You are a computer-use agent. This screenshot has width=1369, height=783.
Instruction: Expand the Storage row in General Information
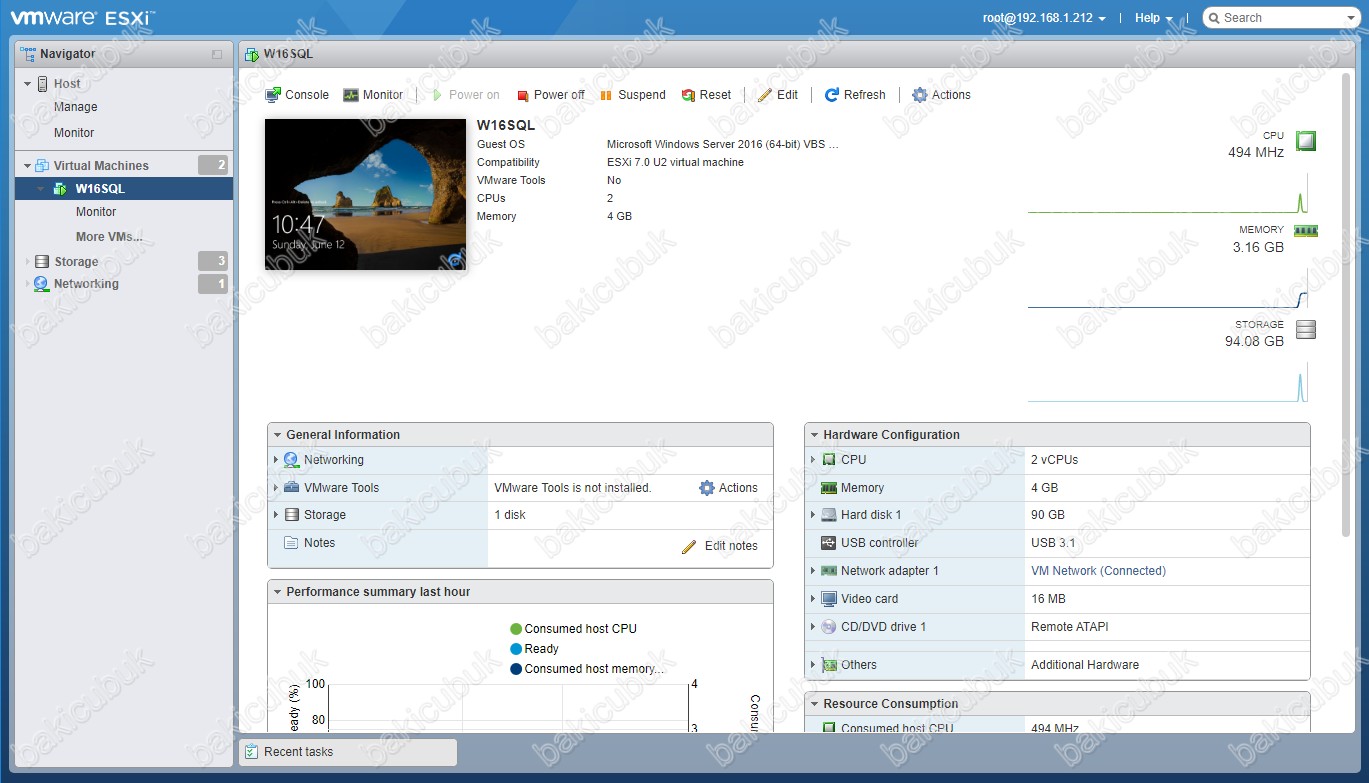pyautogui.click(x=276, y=515)
